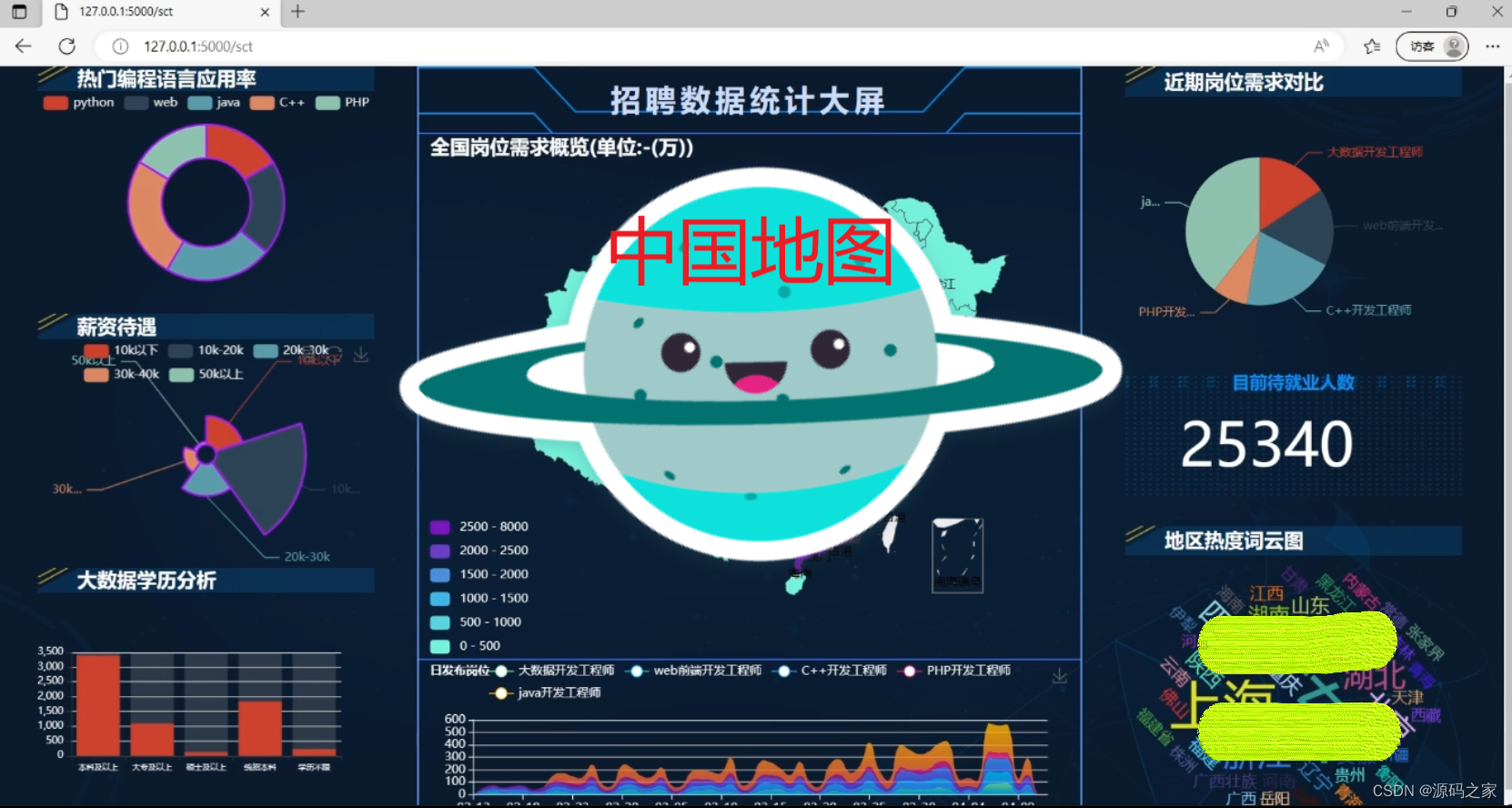Toggle C++开发工程师 series in 日发布岗位 legend
This screenshot has width=1512, height=808.
[830, 671]
